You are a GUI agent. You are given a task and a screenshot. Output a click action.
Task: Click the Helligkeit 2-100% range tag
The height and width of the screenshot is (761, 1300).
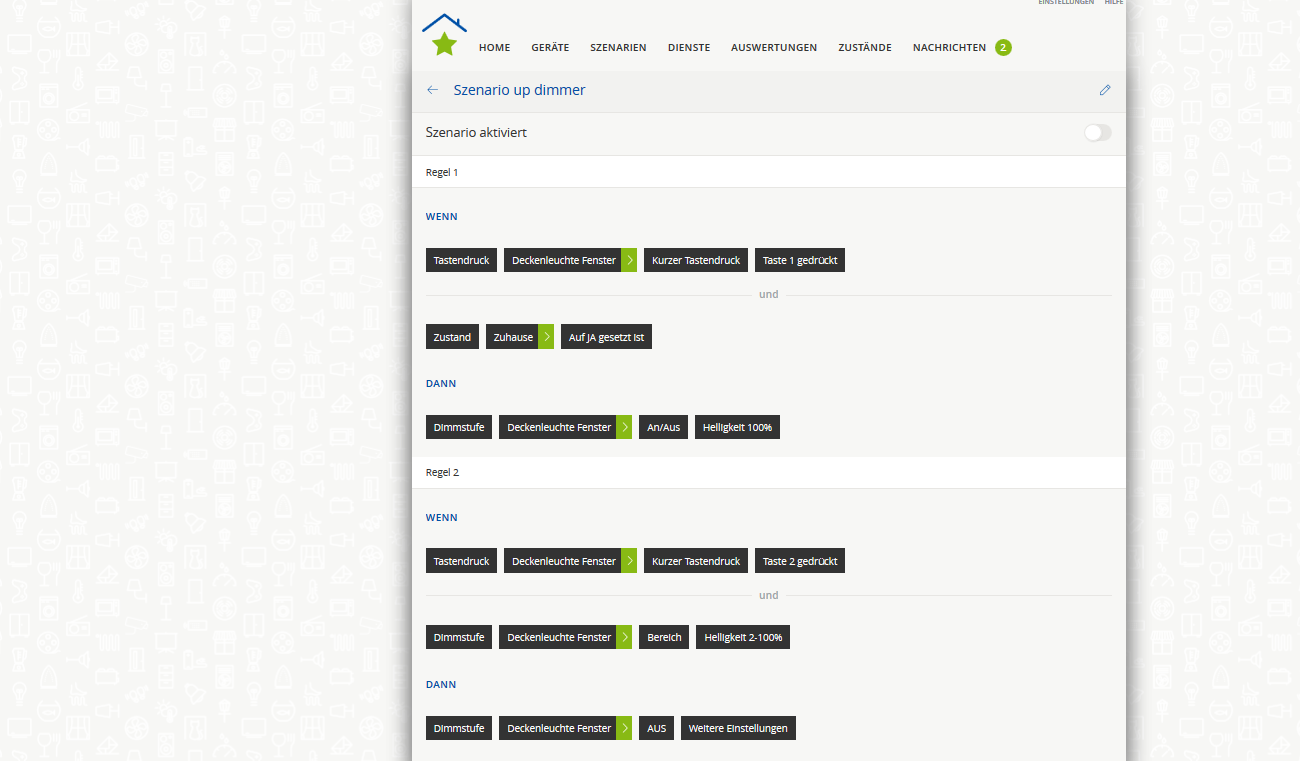(x=743, y=637)
